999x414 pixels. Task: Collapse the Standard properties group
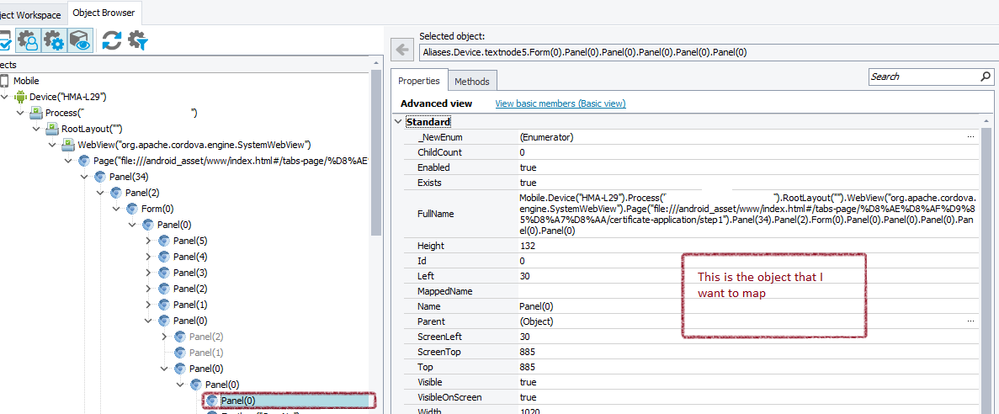(x=398, y=121)
